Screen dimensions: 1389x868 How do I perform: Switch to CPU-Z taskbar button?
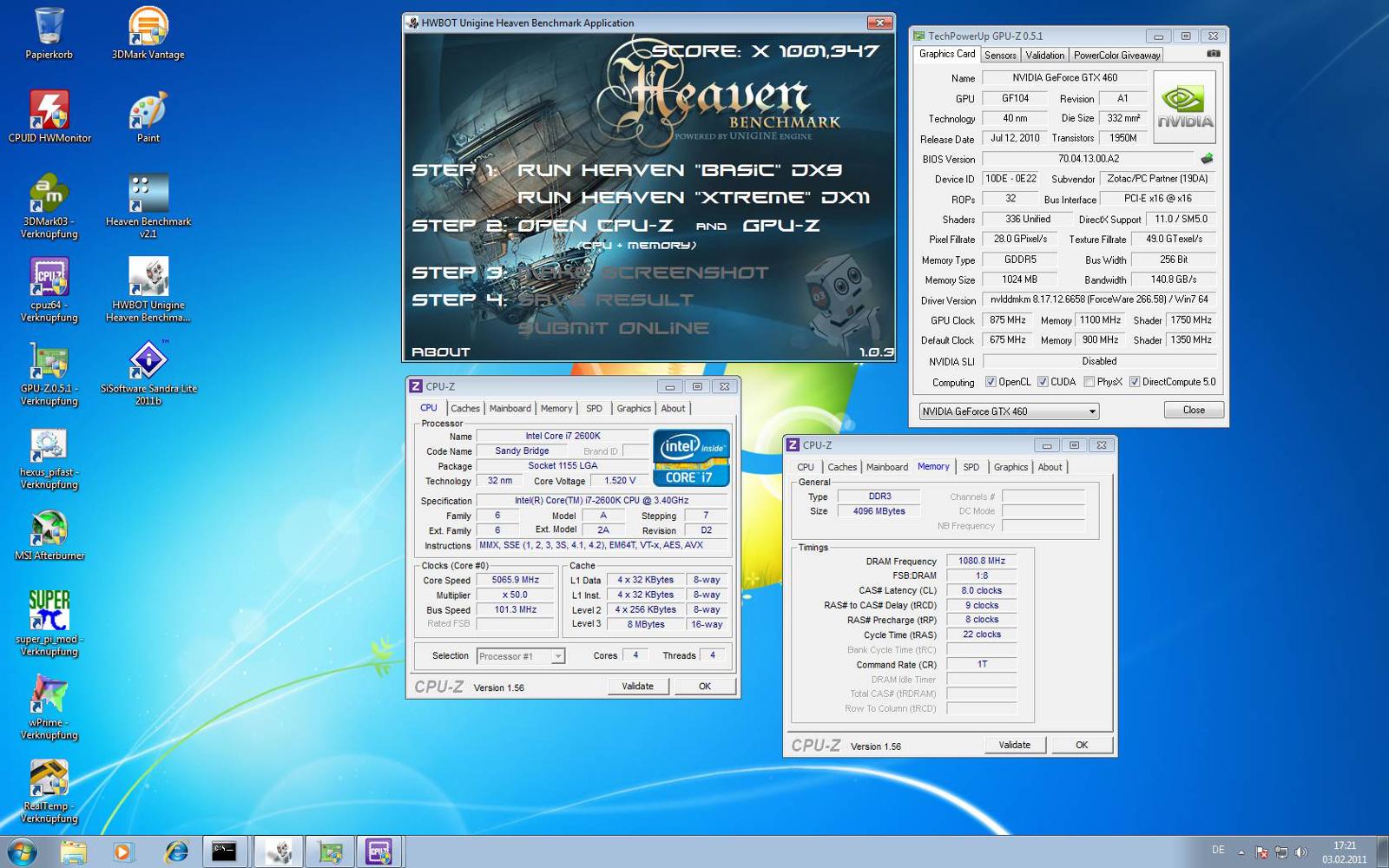pos(379,852)
